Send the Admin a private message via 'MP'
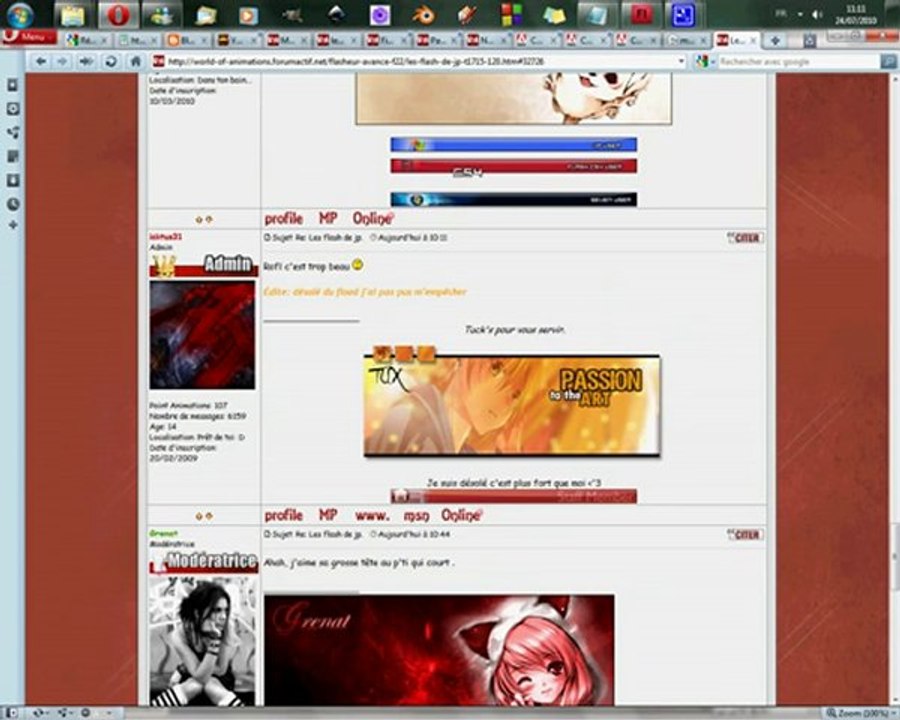This screenshot has height=720, width=900. [x=328, y=516]
